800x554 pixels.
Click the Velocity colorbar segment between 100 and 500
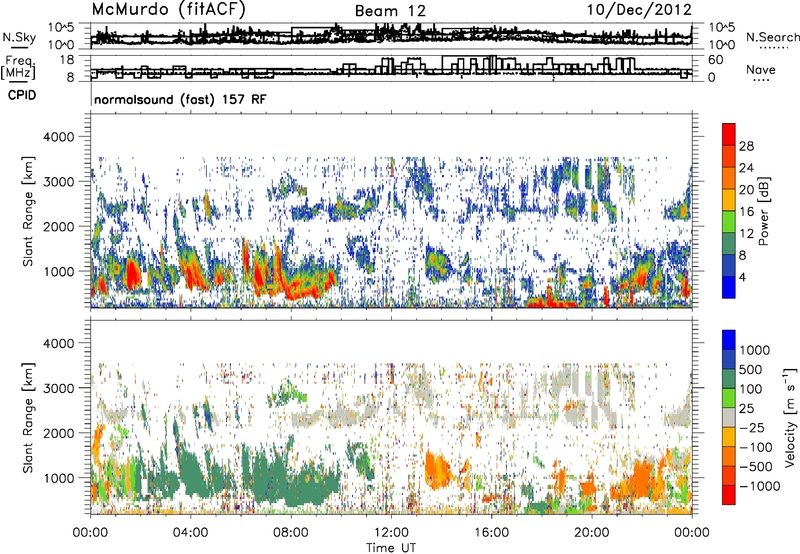click(729, 379)
